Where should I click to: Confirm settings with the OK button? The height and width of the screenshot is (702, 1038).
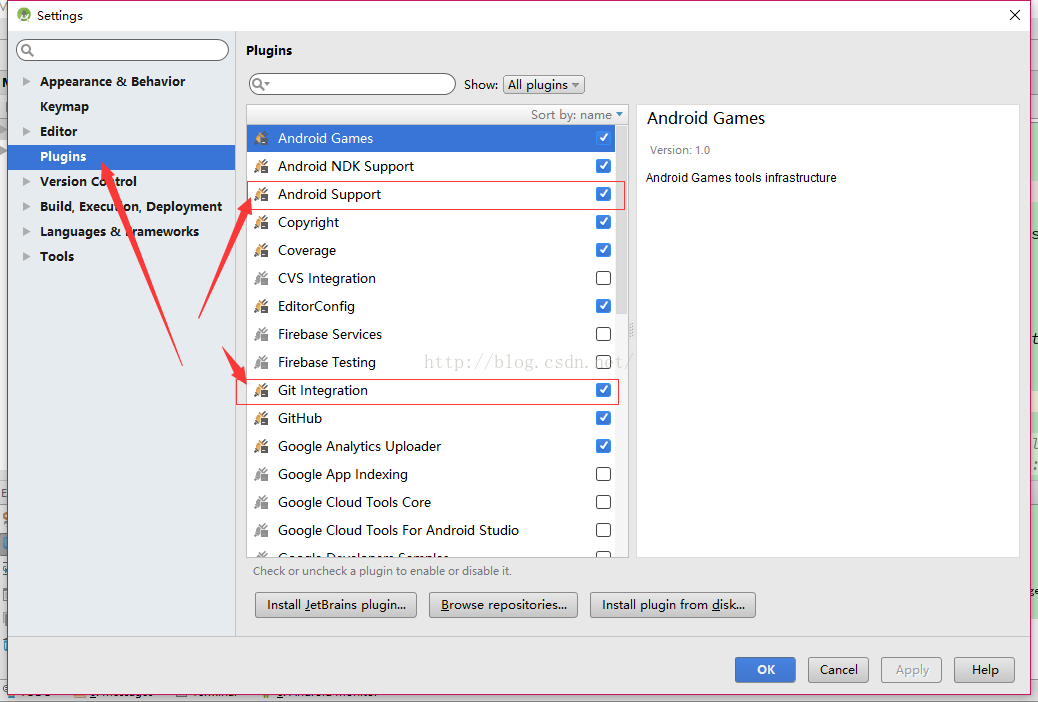[x=765, y=670]
